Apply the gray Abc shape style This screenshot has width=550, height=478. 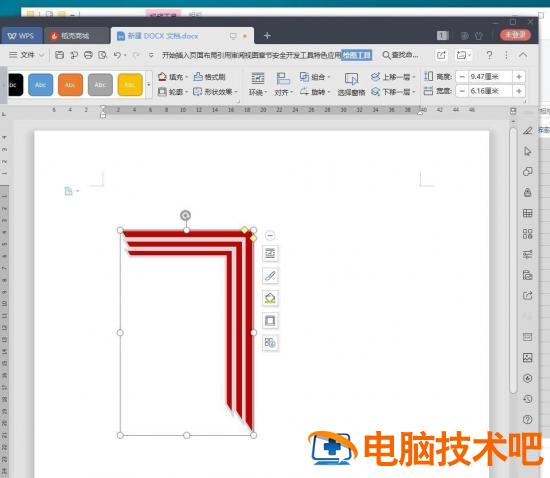[x=100, y=85]
